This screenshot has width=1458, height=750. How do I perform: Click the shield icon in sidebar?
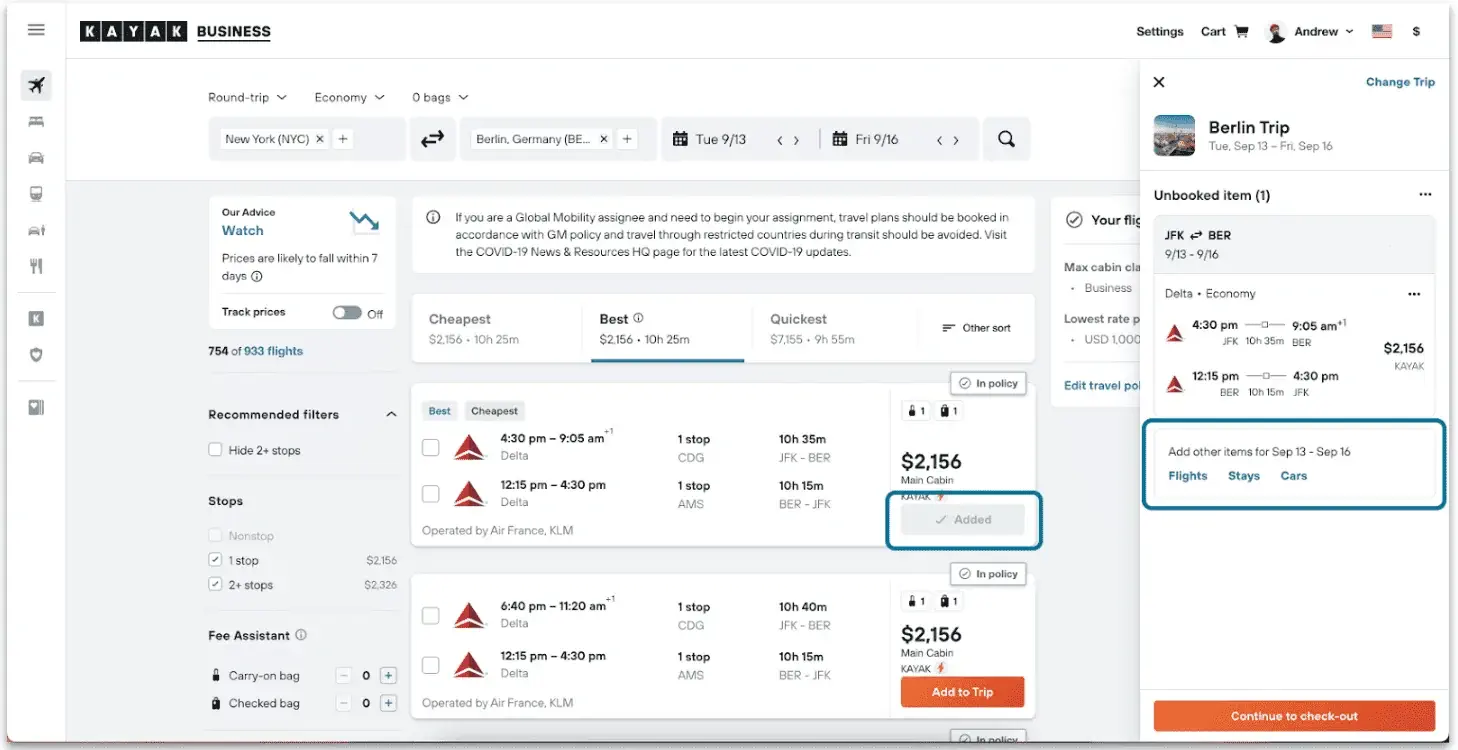[36, 354]
